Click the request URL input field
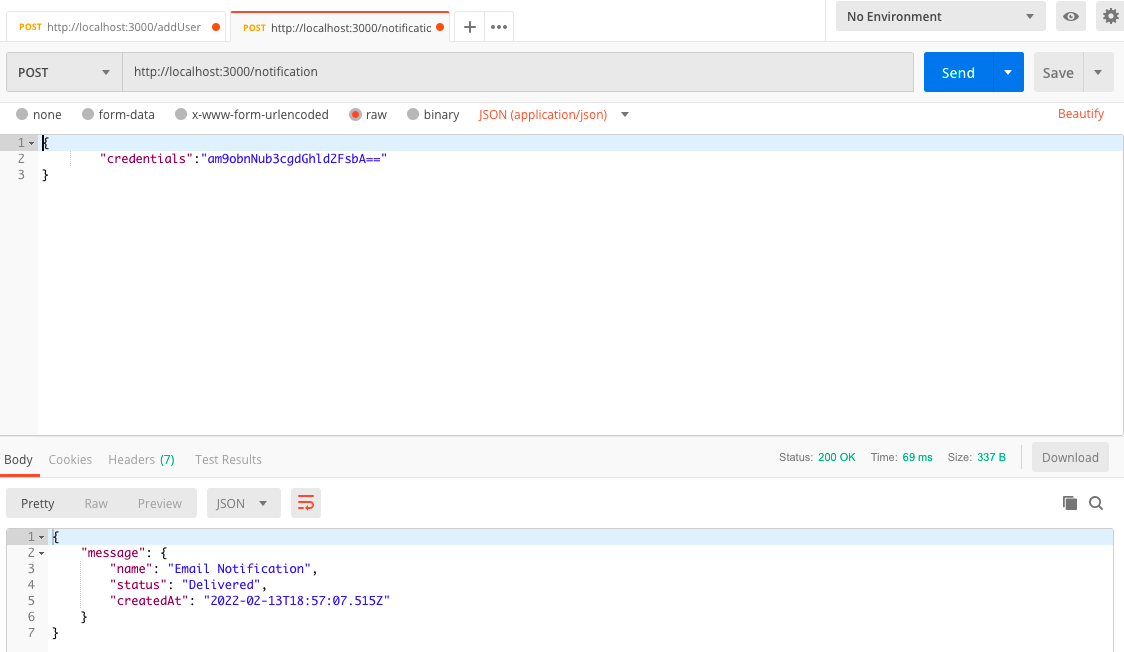Viewport: 1124px width, 652px height. coord(518,72)
